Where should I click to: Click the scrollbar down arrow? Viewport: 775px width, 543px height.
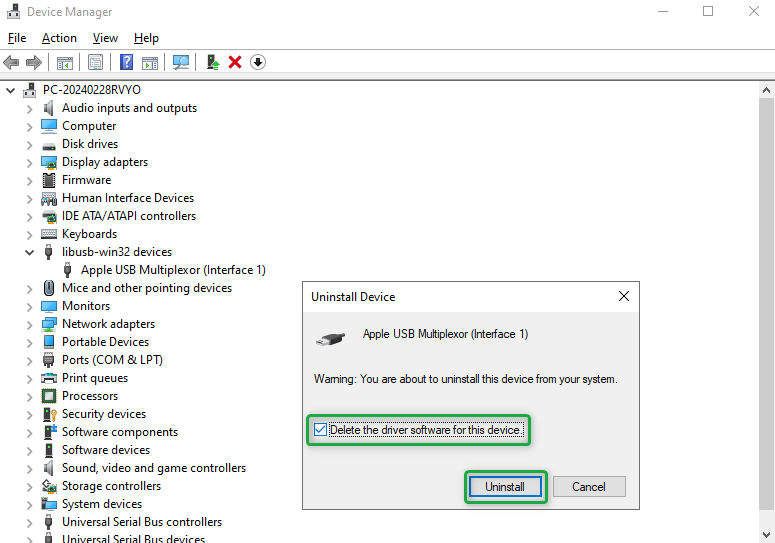[x=766, y=534]
